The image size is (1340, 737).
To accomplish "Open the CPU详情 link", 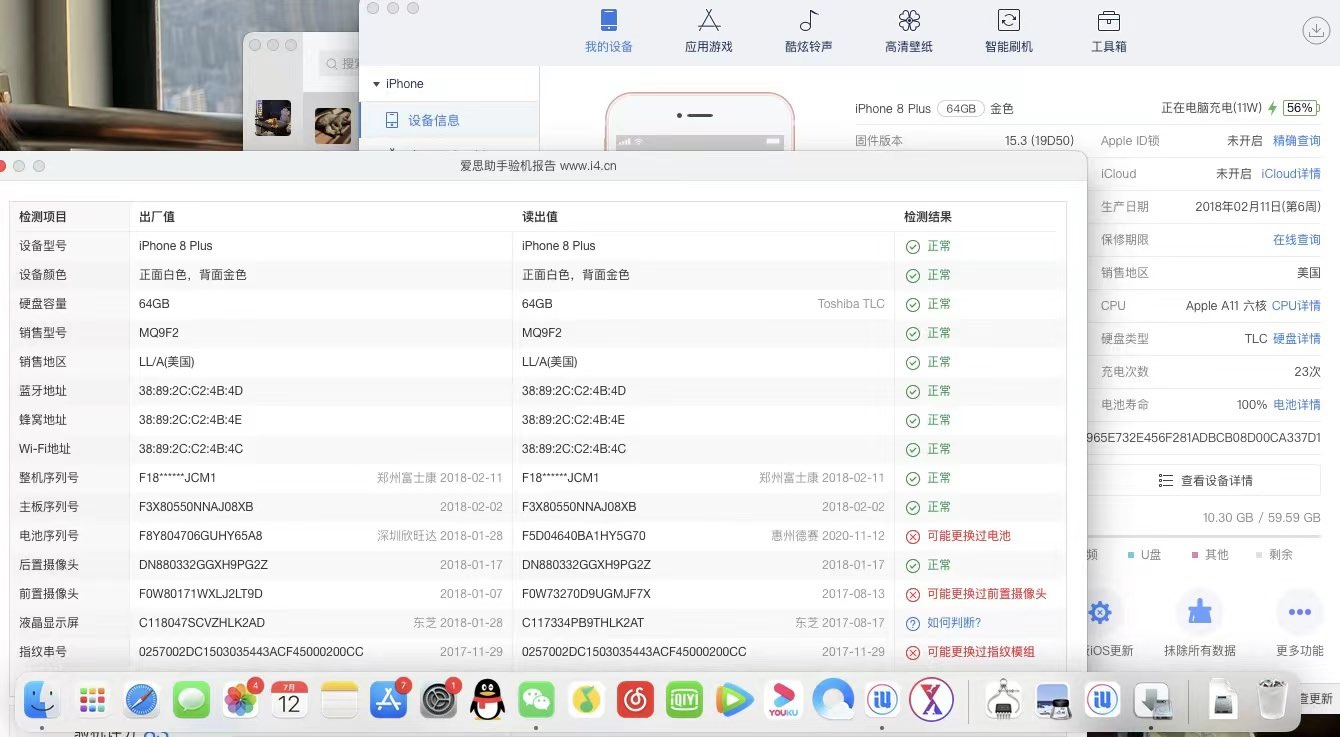I will pos(1296,306).
